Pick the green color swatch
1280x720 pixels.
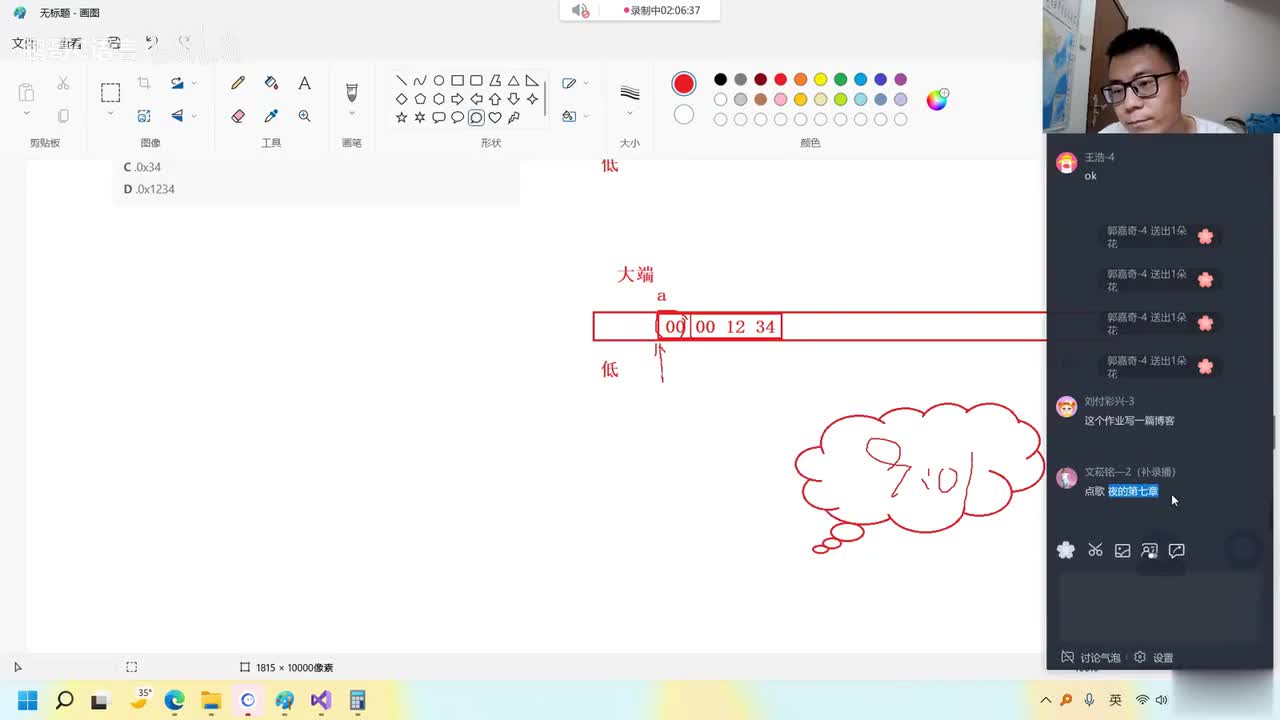[840, 80]
